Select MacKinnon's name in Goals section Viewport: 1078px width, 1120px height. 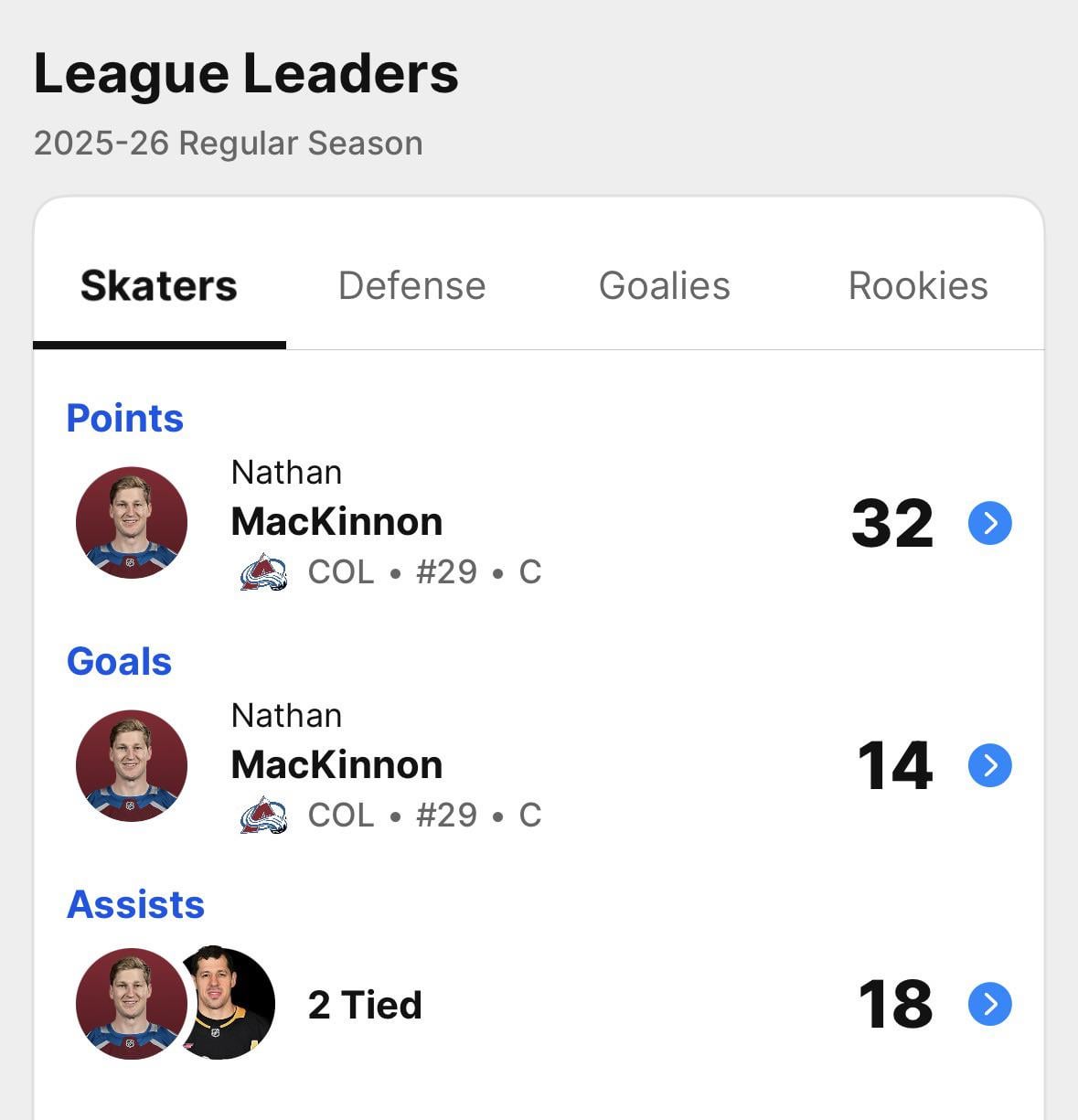point(336,765)
